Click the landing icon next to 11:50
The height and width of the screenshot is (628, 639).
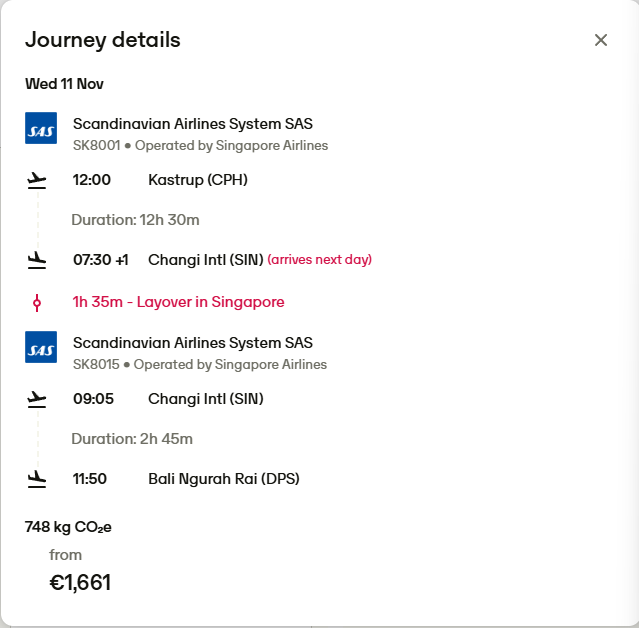(x=37, y=479)
